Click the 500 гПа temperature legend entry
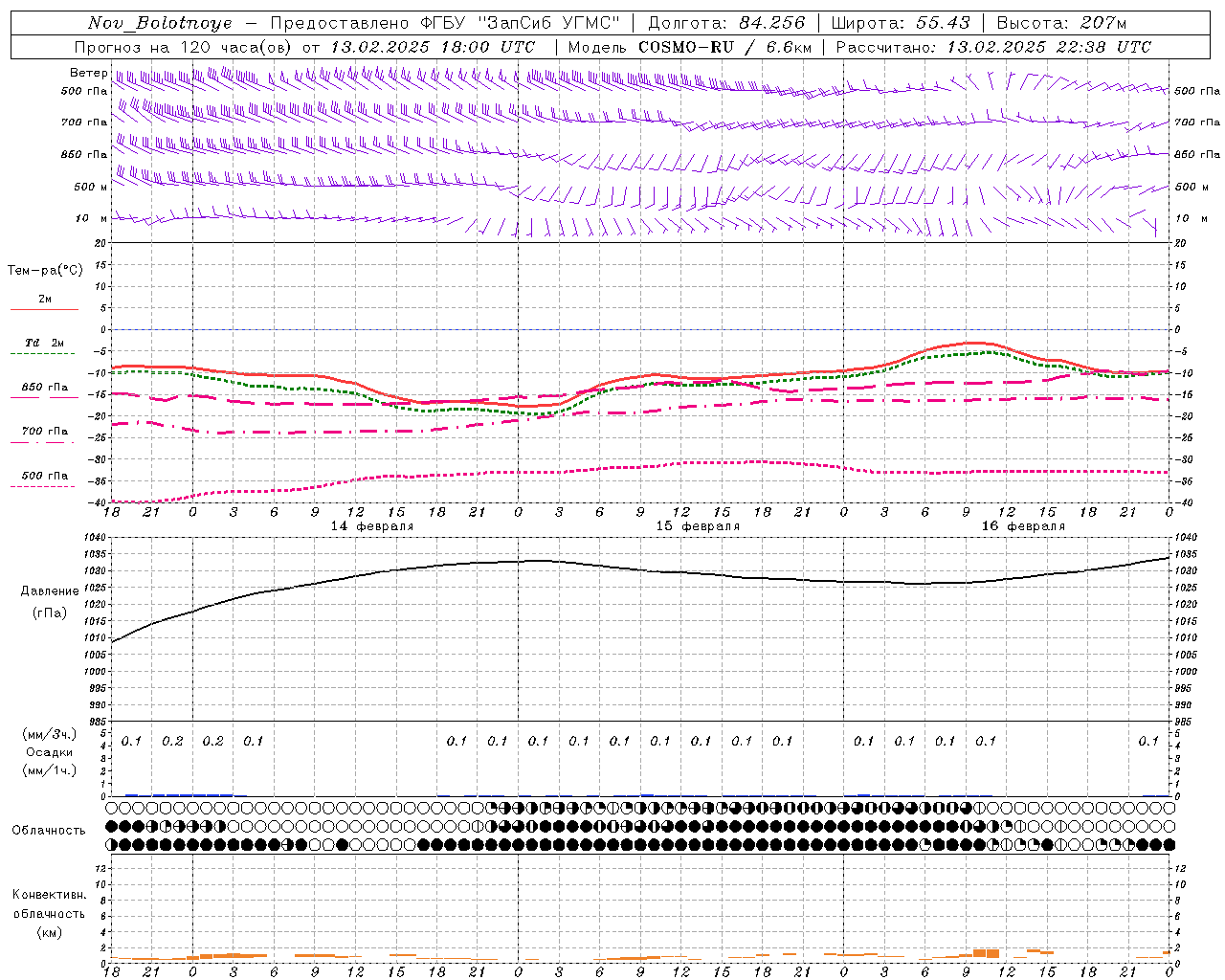 pos(45,476)
